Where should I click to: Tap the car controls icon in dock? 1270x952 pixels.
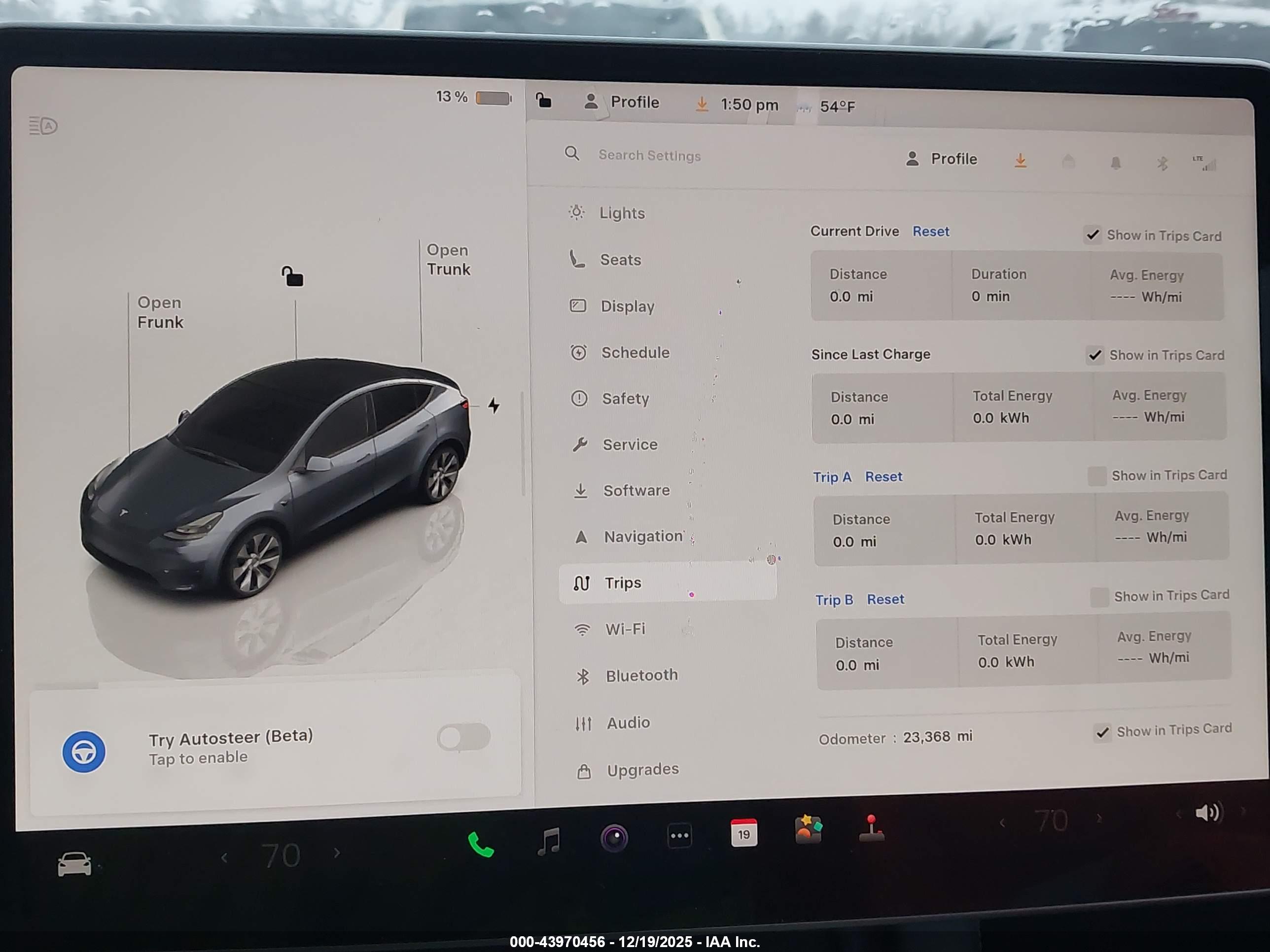[x=74, y=864]
